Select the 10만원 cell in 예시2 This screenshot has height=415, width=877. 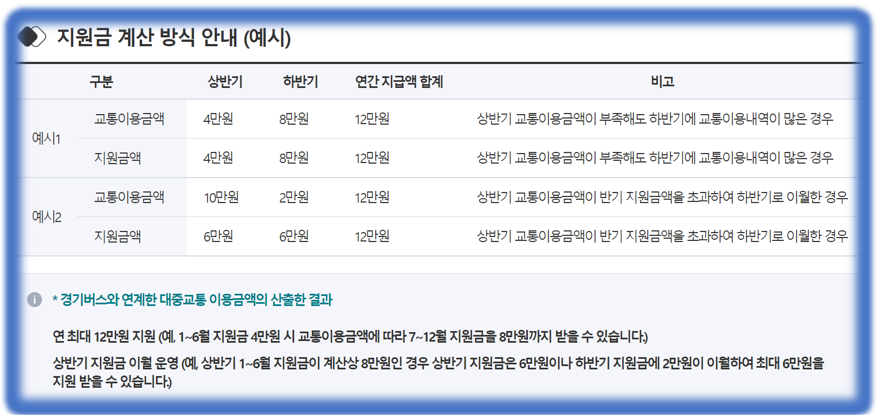[221, 197]
